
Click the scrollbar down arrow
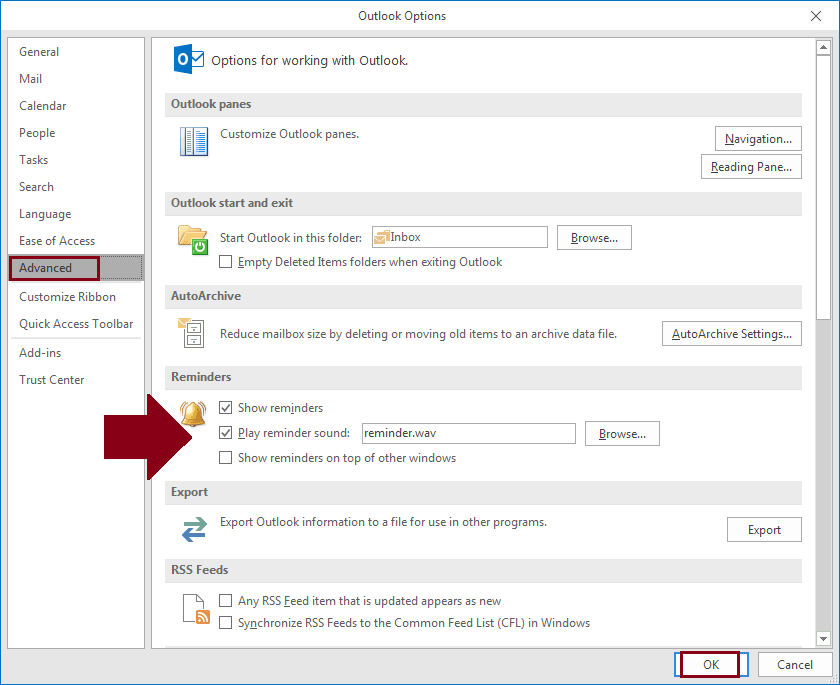[824, 639]
